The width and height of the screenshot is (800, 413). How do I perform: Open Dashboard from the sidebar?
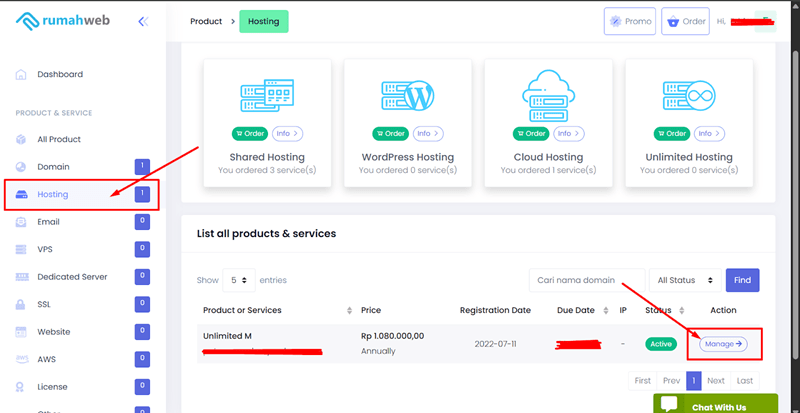coord(60,75)
